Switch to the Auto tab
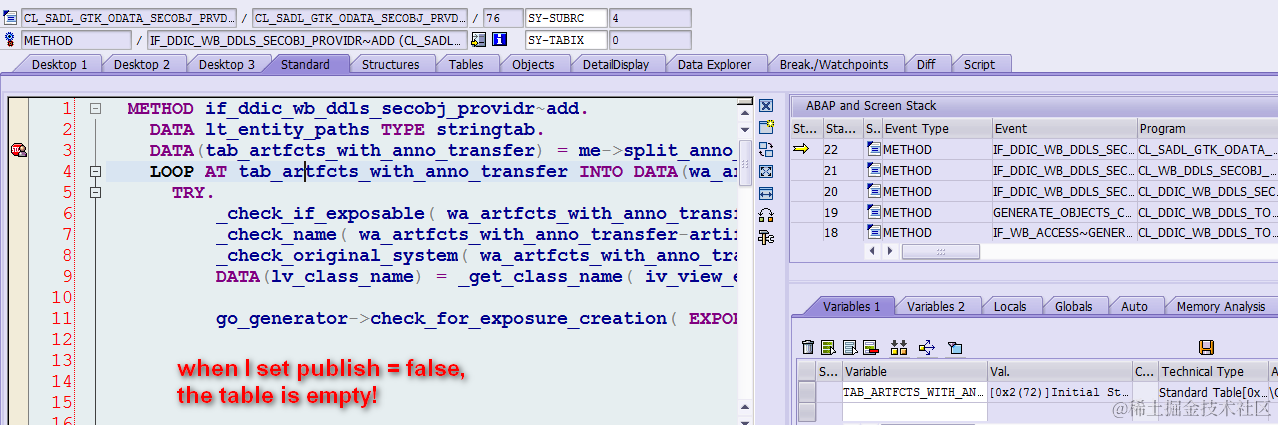This screenshot has height=425, width=1278. click(1134, 306)
